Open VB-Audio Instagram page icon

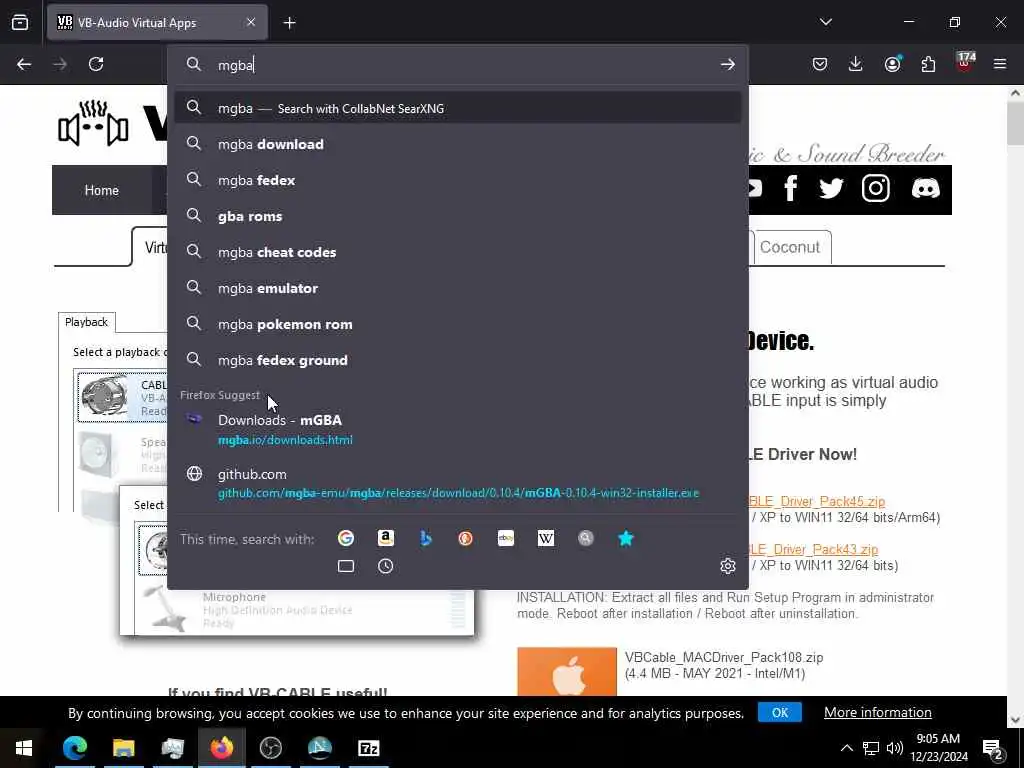(876, 189)
